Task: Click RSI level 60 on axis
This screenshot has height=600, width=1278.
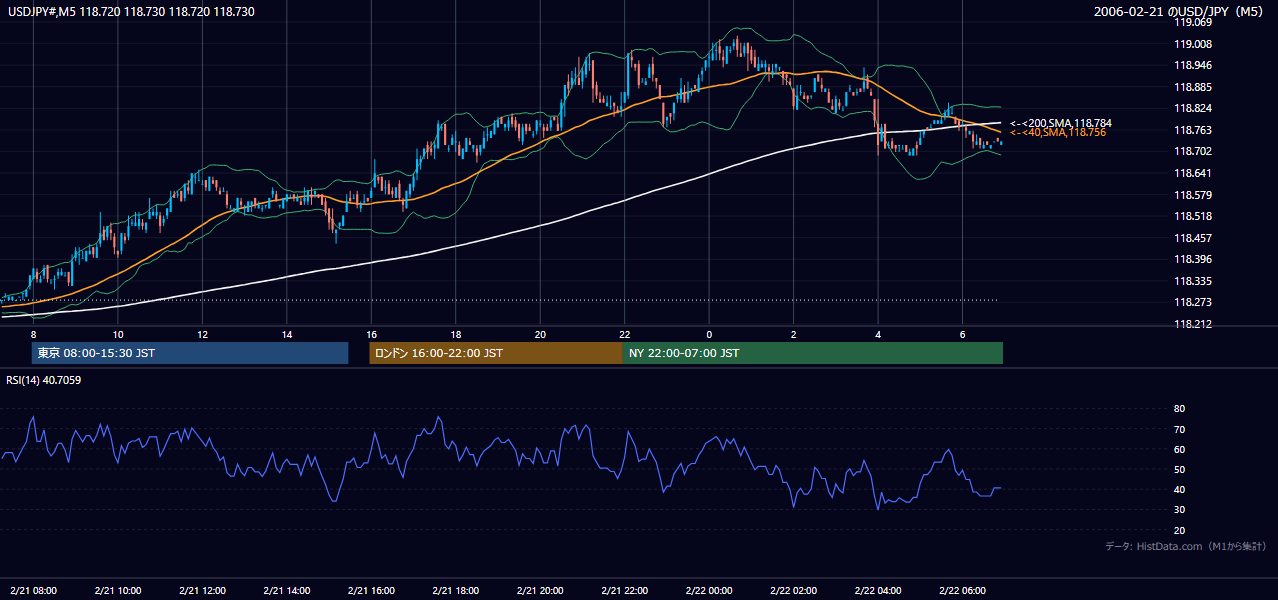Action: click(1180, 449)
